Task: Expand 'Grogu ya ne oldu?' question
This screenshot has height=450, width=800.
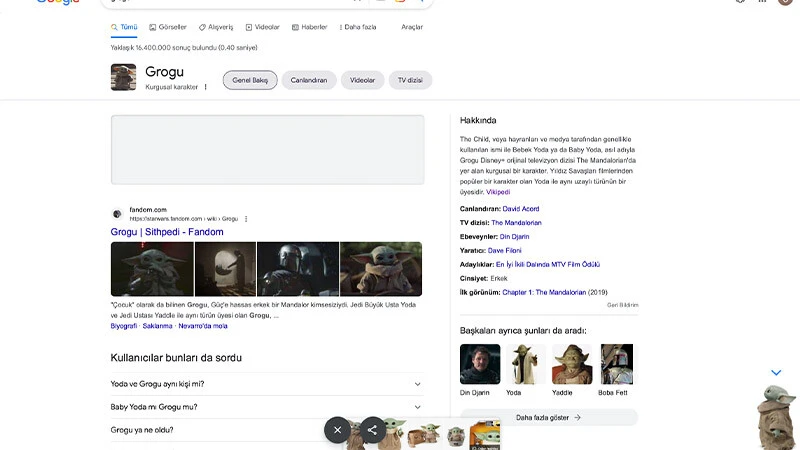Action: click(x=266, y=430)
